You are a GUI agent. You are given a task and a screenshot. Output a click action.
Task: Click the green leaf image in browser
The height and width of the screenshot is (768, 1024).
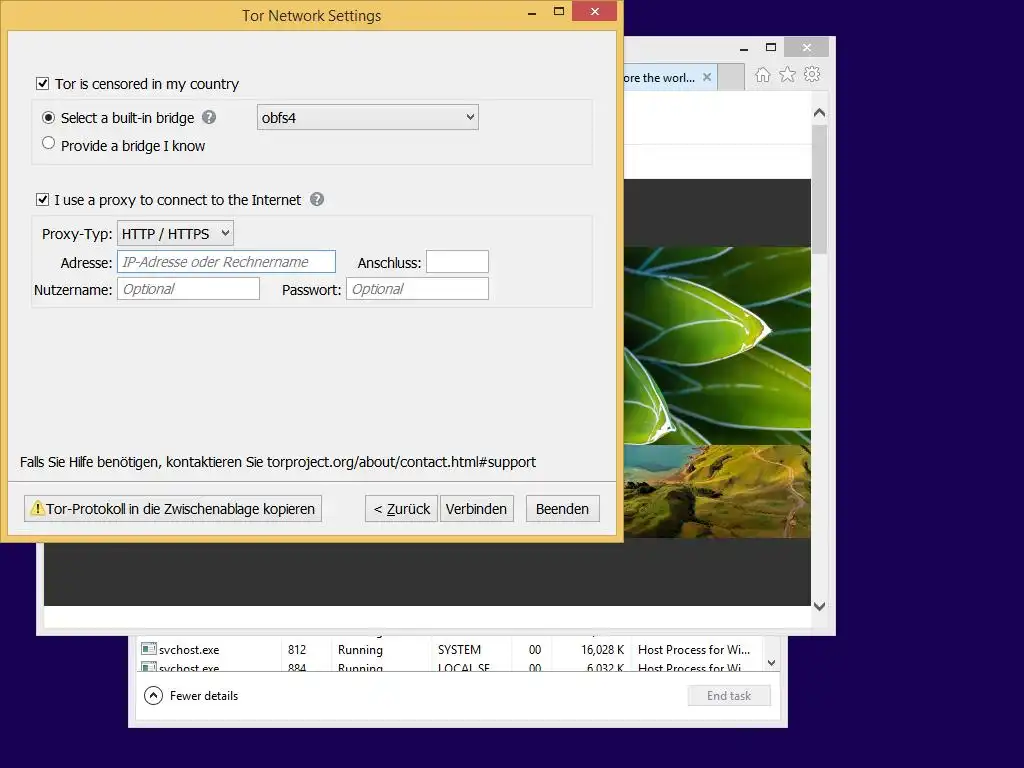point(717,345)
